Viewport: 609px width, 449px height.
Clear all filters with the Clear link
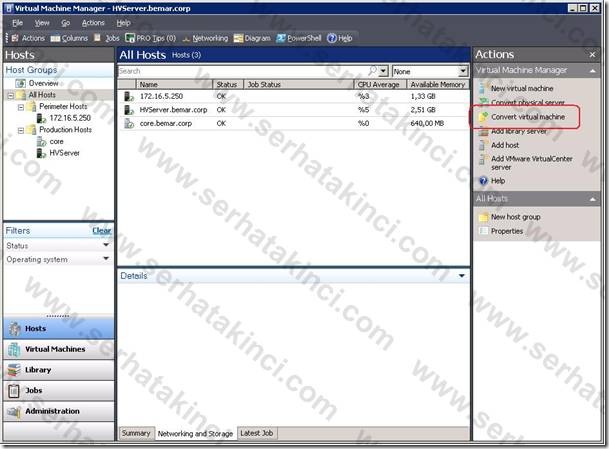tap(102, 231)
